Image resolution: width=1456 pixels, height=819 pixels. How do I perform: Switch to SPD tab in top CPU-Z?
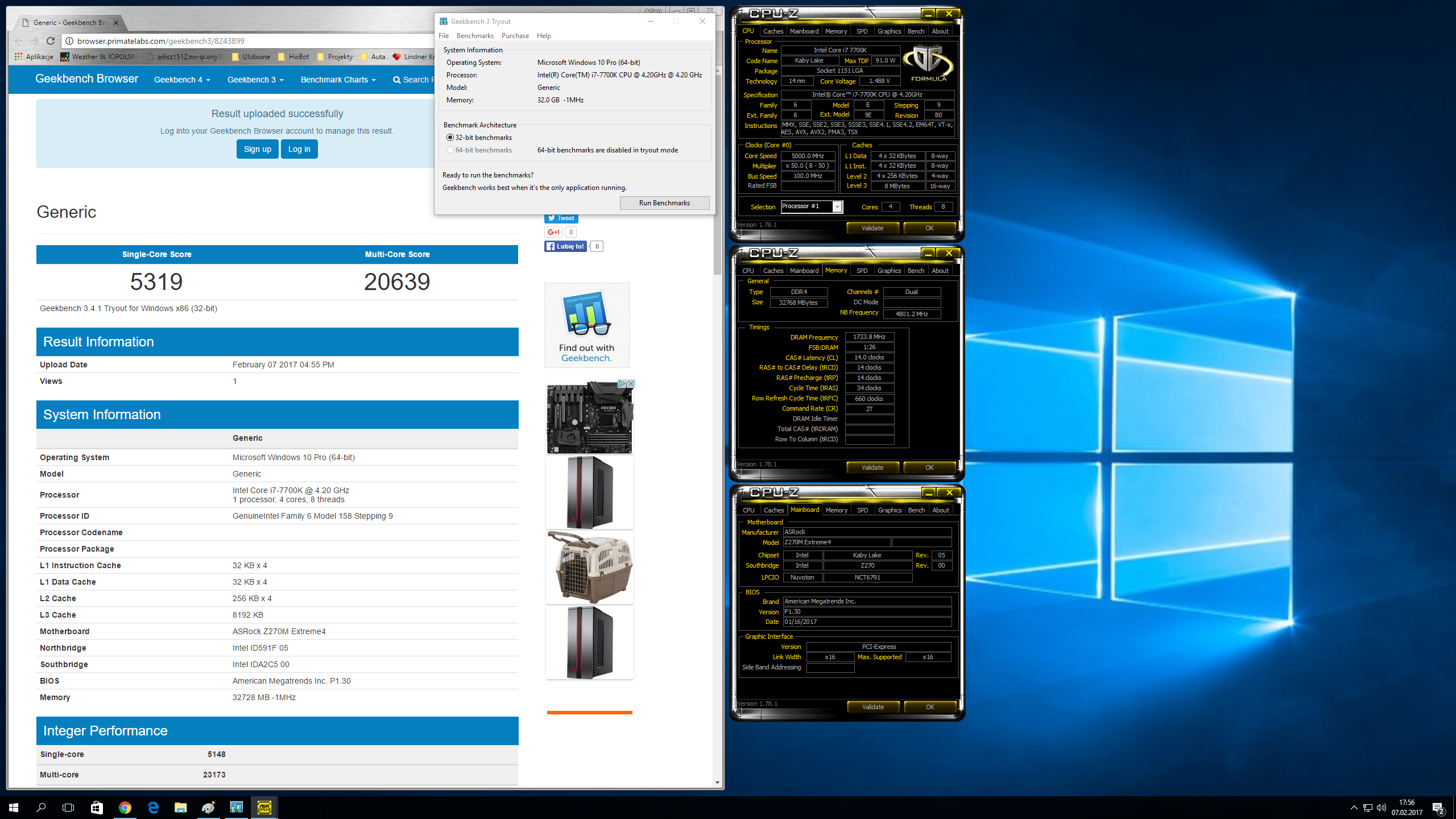[862, 31]
